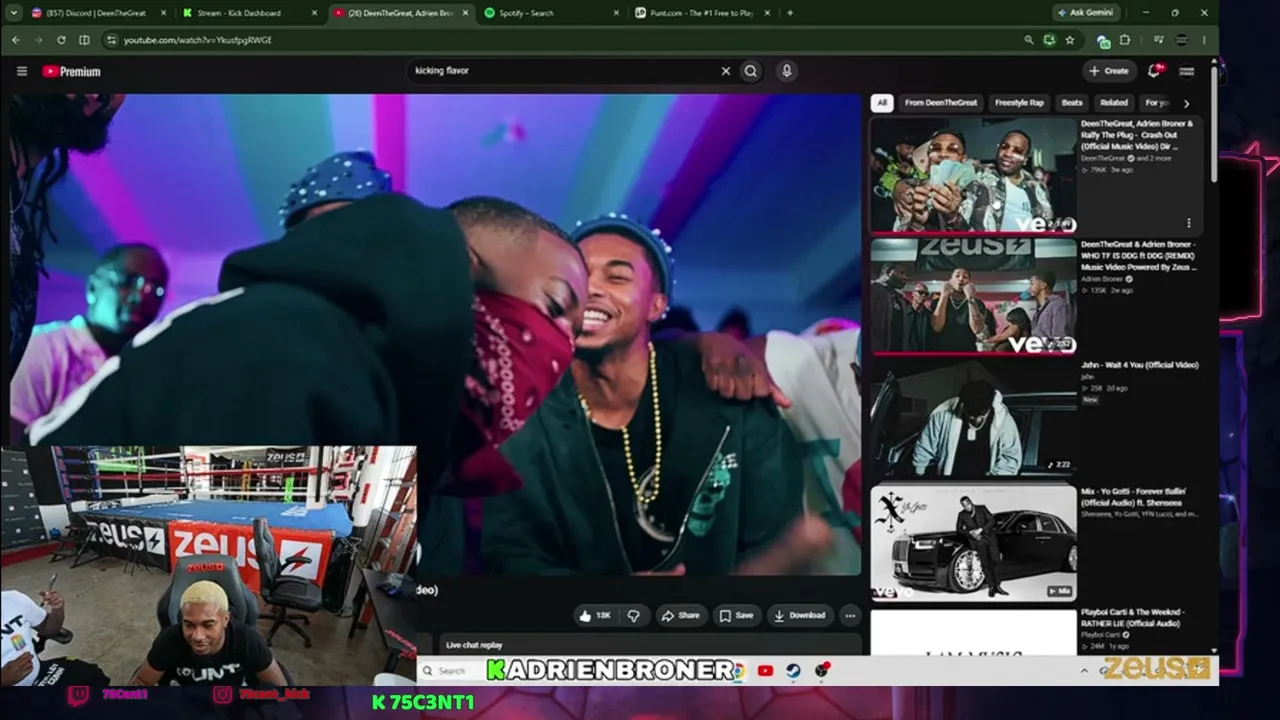This screenshot has width=1280, height=720.
Task: Open the OBS icon on the taskbar
Action: click(822, 671)
